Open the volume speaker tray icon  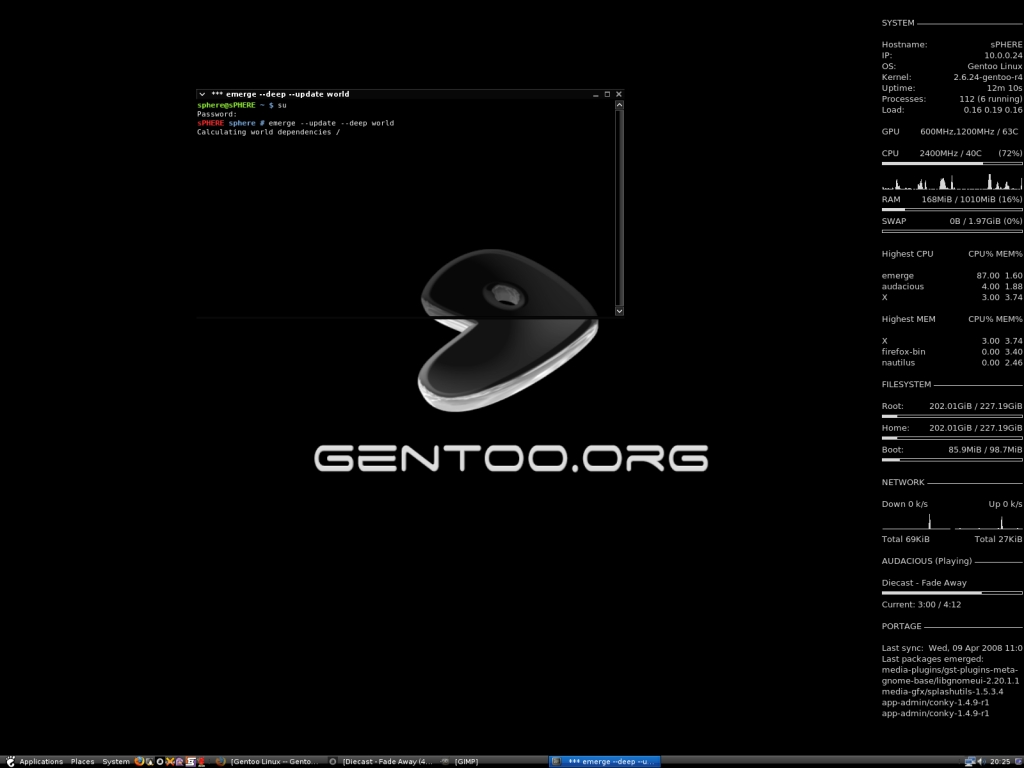(982, 761)
